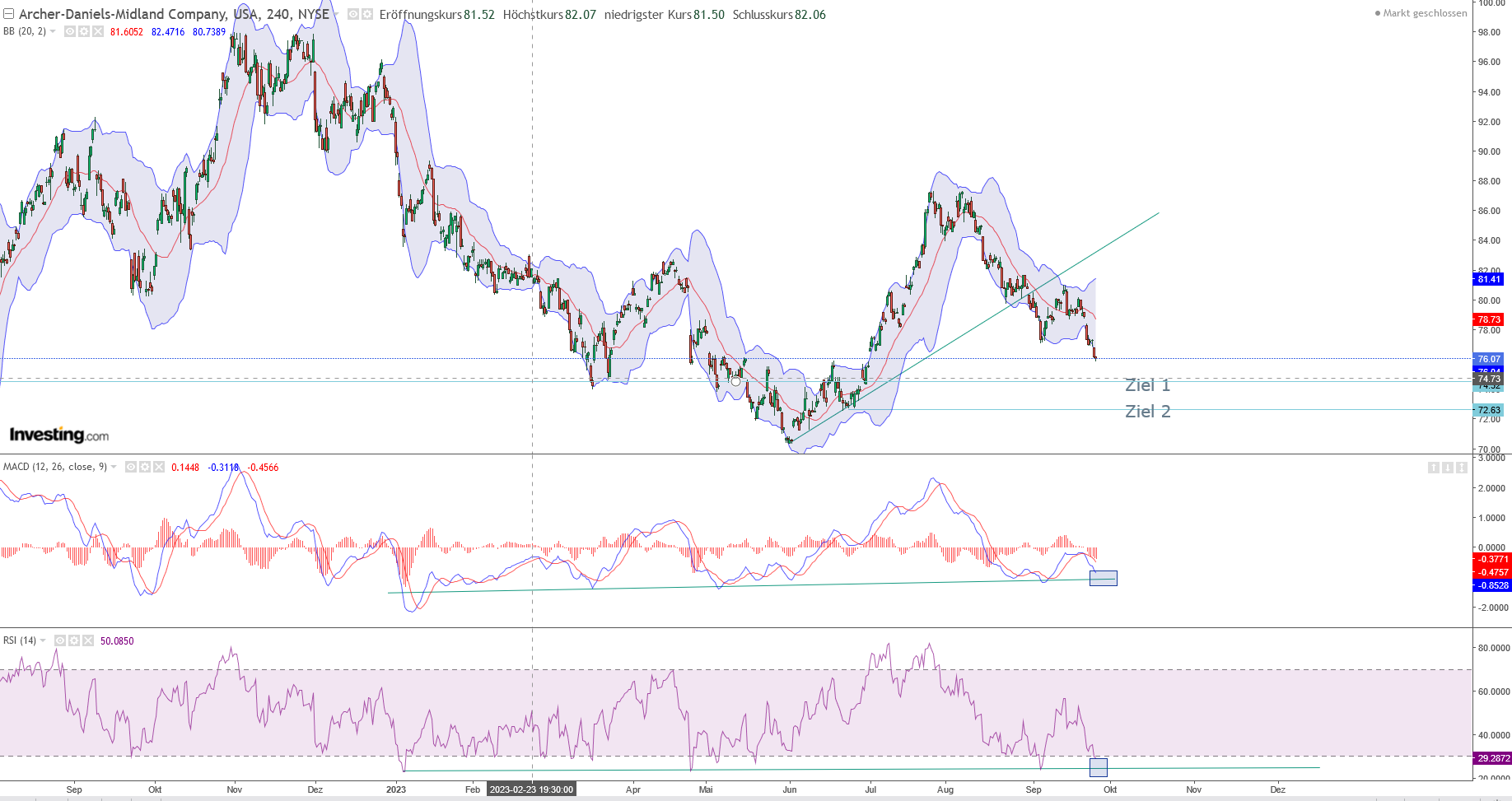The height and width of the screenshot is (801, 1512).
Task: Click the eye icon next to the chart title
Action: pyautogui.click(x=352, y=14)
